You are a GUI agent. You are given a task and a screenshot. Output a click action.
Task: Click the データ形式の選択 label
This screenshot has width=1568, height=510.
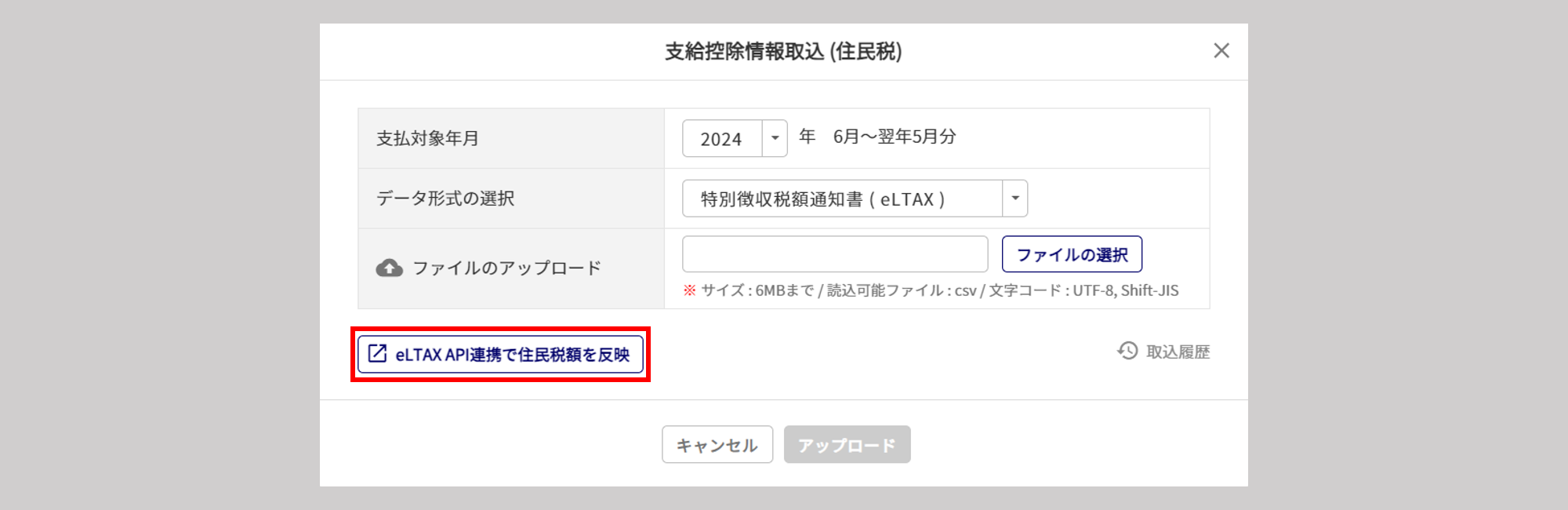click(445, 199)
